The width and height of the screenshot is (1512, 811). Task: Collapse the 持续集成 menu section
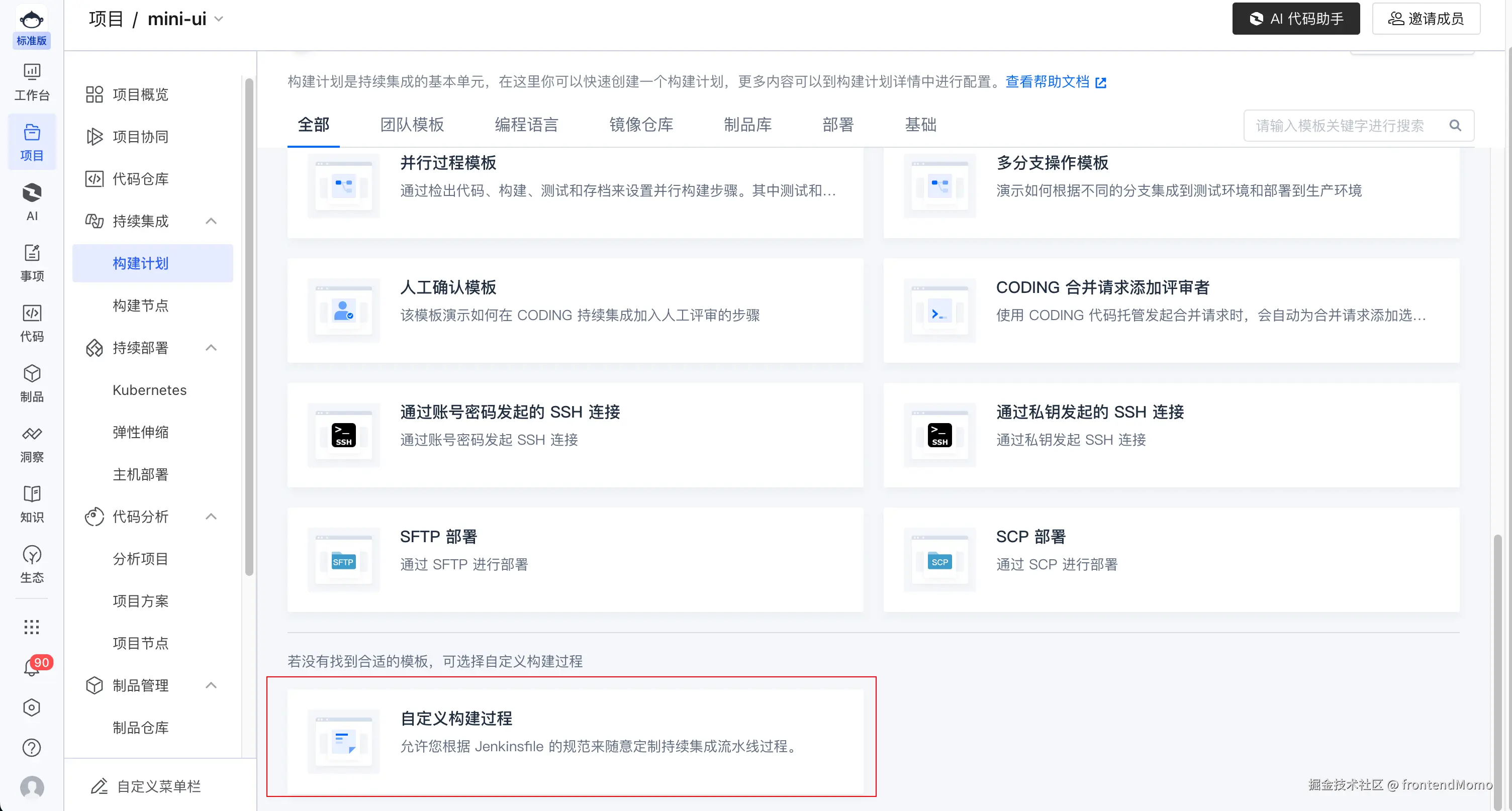coord(211,221)
